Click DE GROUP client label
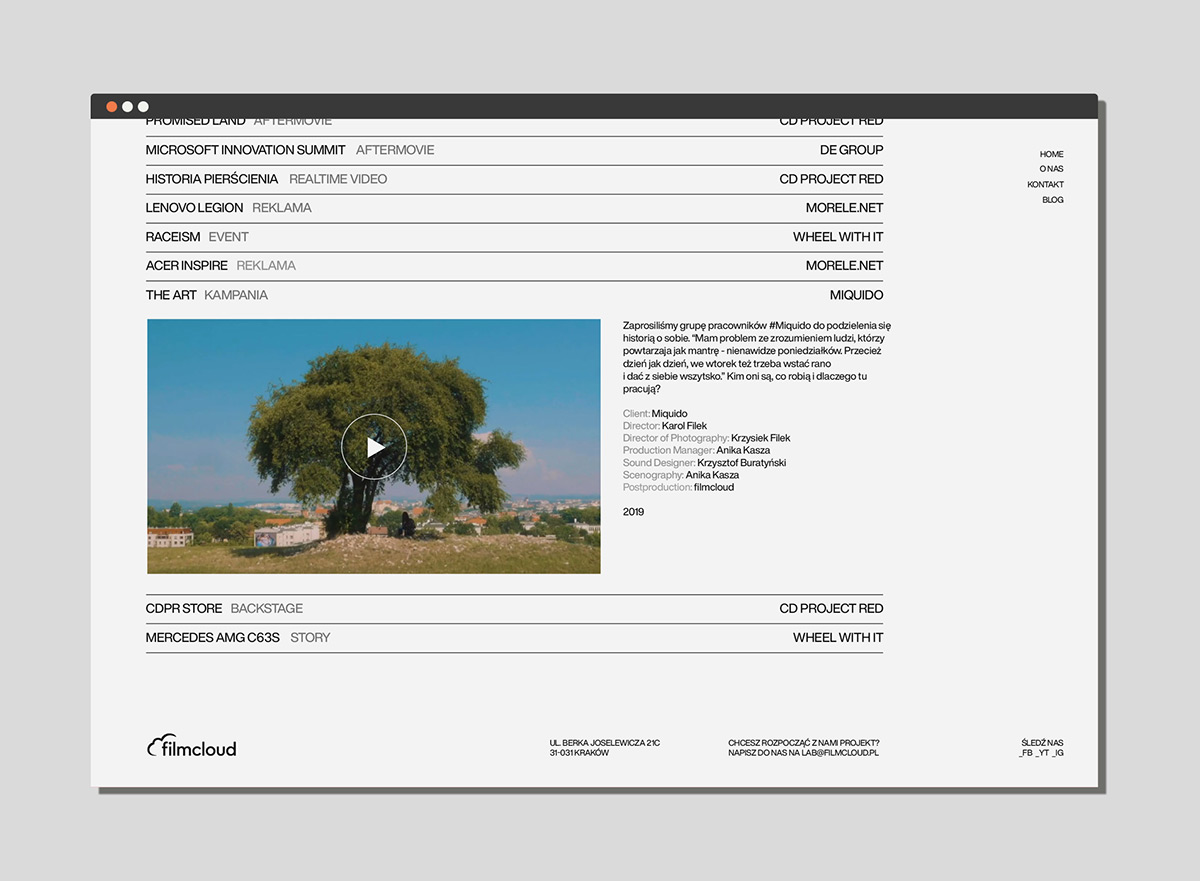1200x881 pixels. pyautogui.click(x=851, y=150)
